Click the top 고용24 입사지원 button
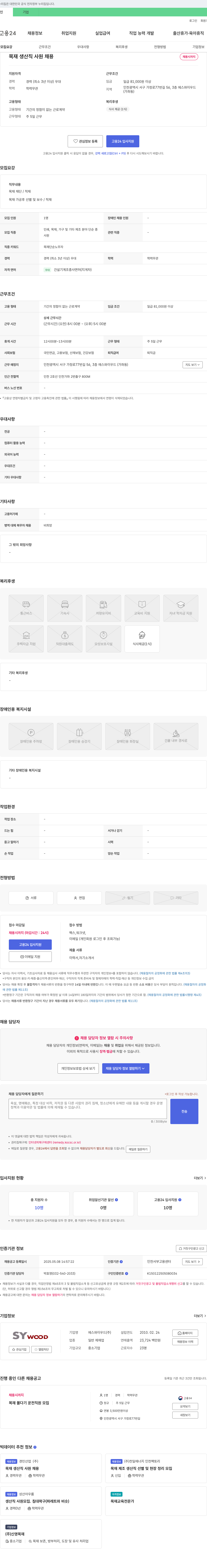The image size is (207, 1568). click(123, 141)
